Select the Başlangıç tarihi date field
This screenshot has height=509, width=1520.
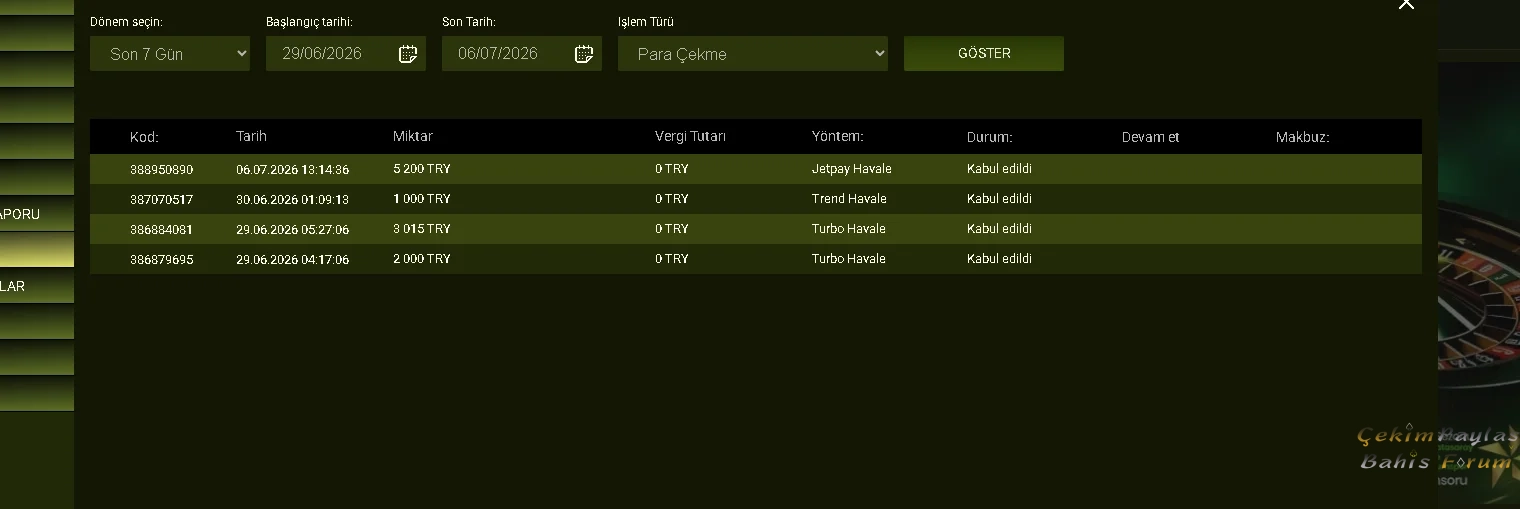[x=346, y=54]
